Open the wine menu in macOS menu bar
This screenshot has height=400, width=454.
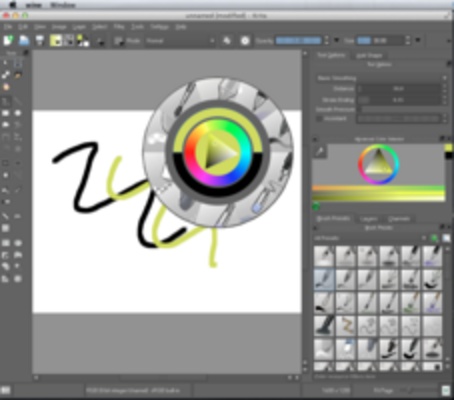(x=34, y=5)
